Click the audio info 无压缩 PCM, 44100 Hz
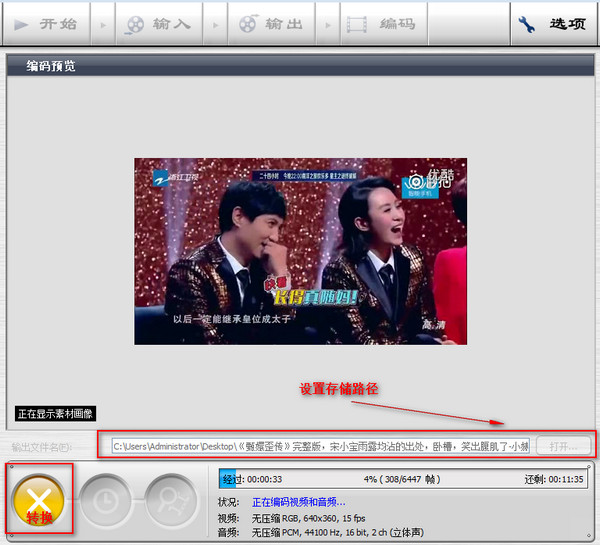 (338, 532)
